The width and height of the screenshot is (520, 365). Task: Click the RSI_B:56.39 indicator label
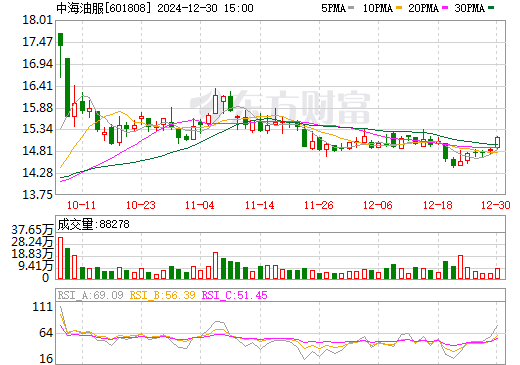(162, 295)
